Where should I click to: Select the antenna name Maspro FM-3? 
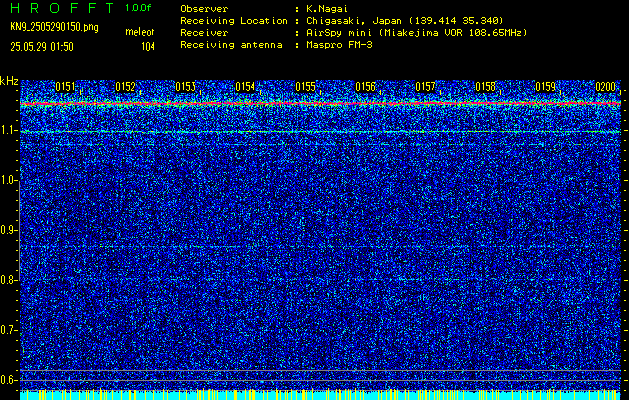tap(339, 45)
